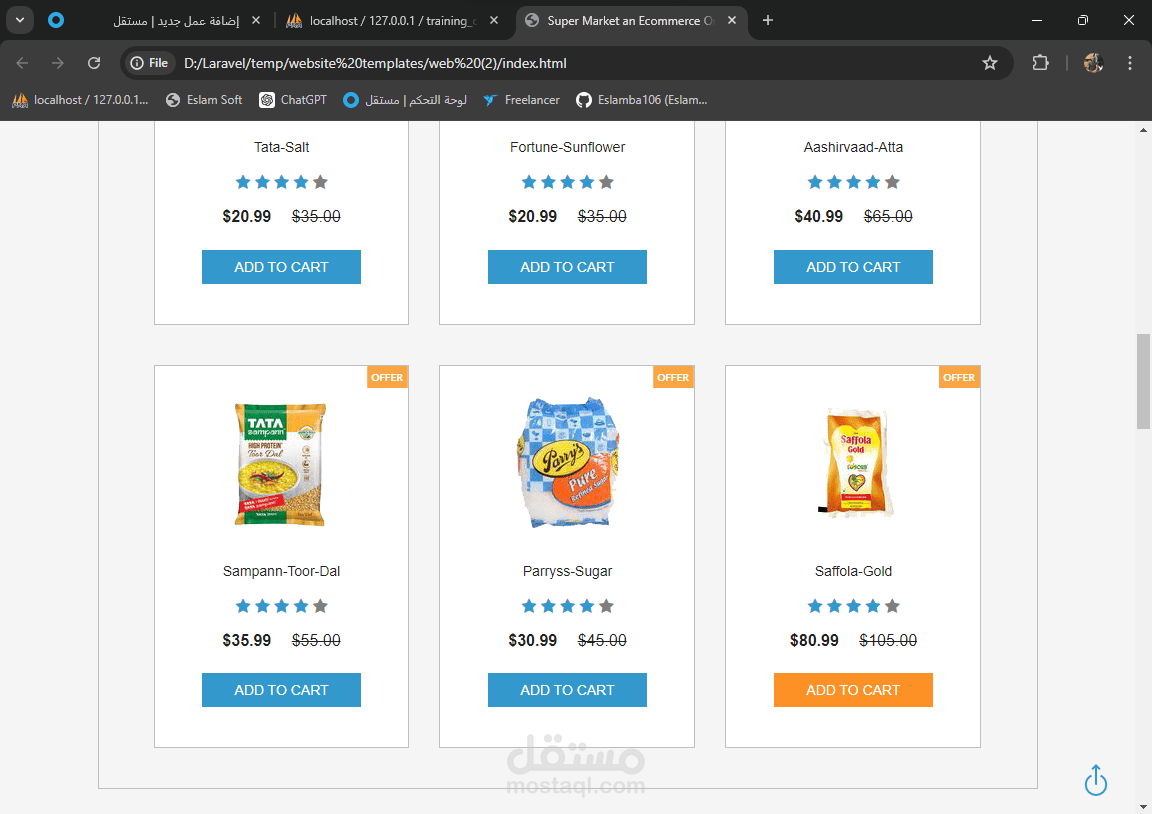The width and height of the screenshot is (1152, 814).
Task: Click the Tata-Salt star rating
Action: pos(281,182)
